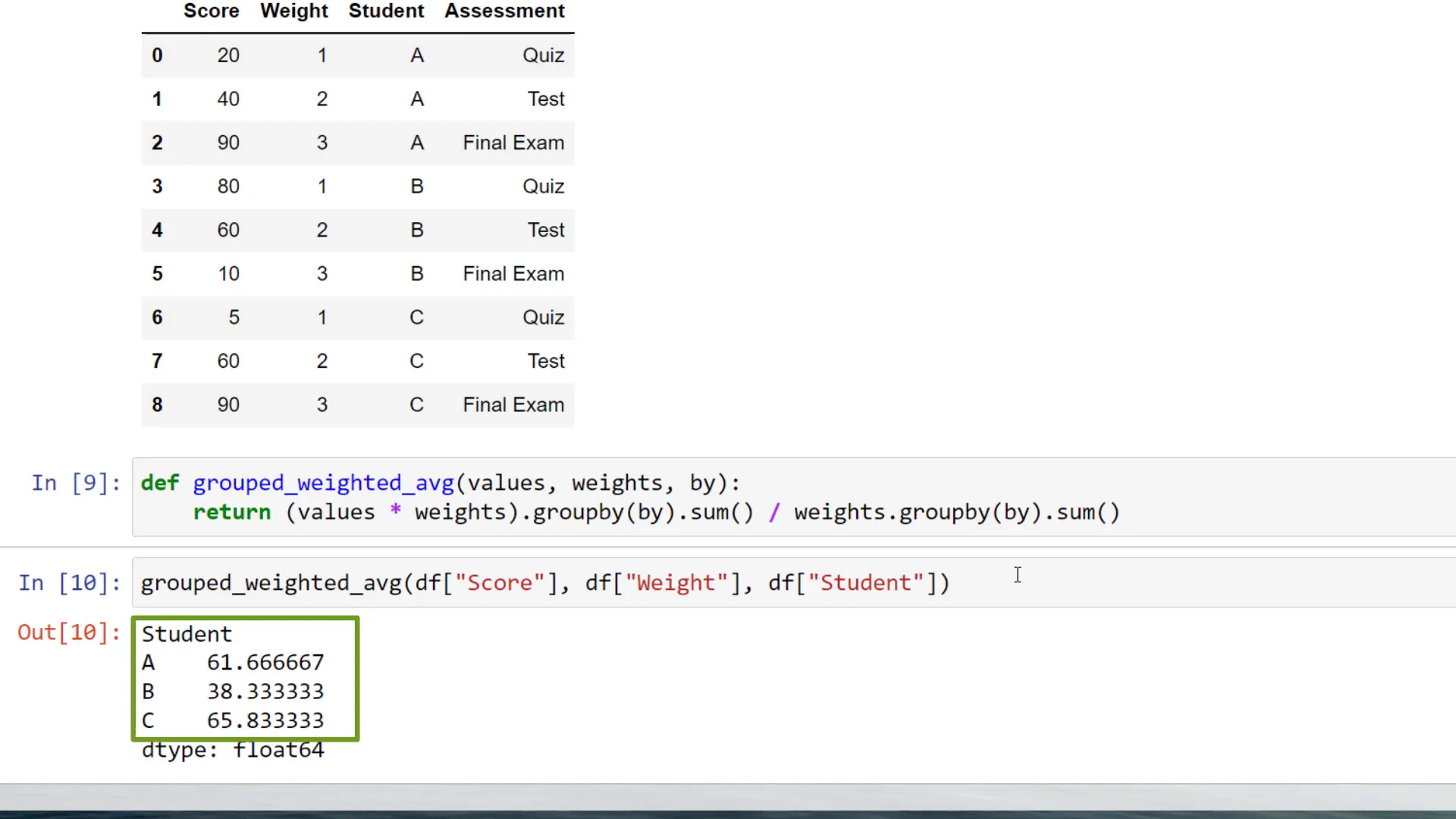Image resolution: width=1456 pixels, height=819 pixels.
Task: Click the In [10] cell prompt label
Action: click(68, 582)
